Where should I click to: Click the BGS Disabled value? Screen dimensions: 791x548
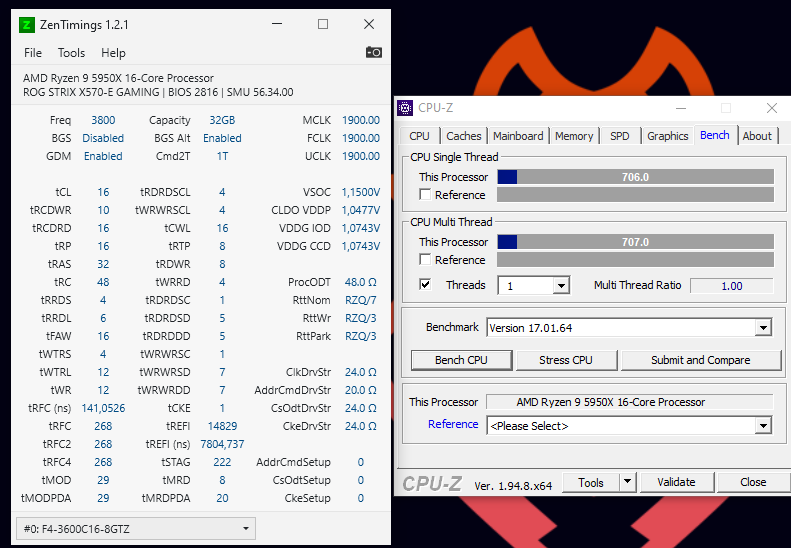103,138
